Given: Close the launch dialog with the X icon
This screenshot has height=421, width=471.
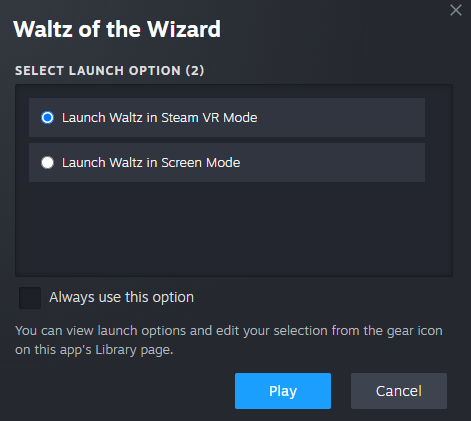Looking at the screenshot, I should coord(456,10).
